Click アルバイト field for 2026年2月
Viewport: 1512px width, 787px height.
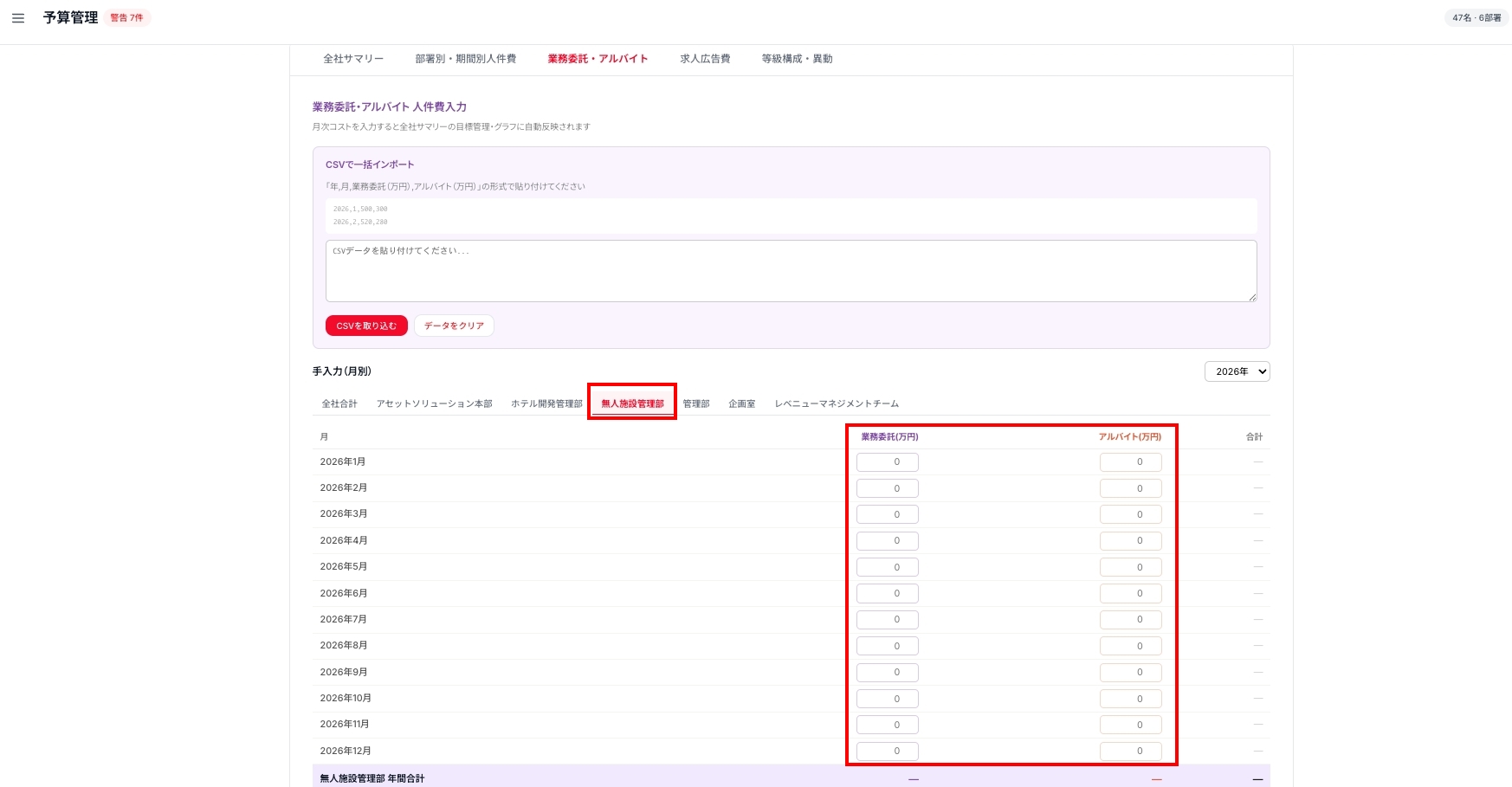tap(1131, 488)
